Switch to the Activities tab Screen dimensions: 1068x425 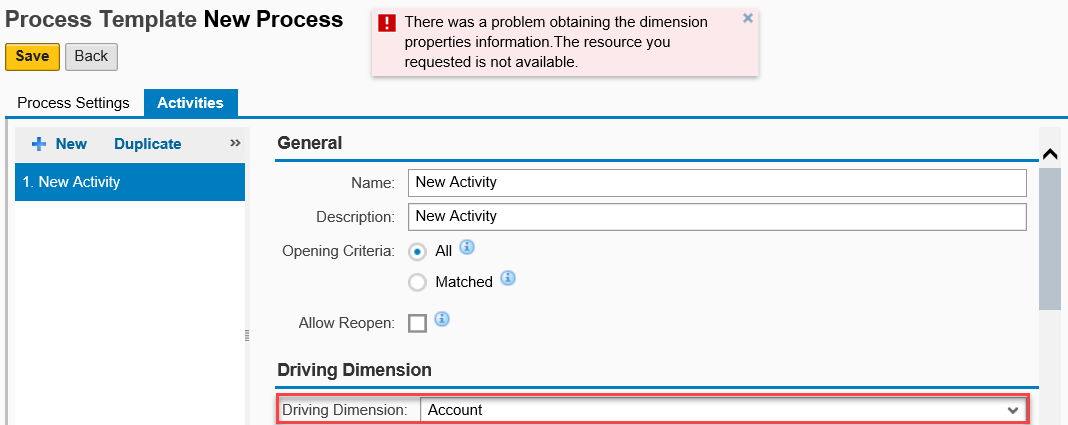point(191,103)
